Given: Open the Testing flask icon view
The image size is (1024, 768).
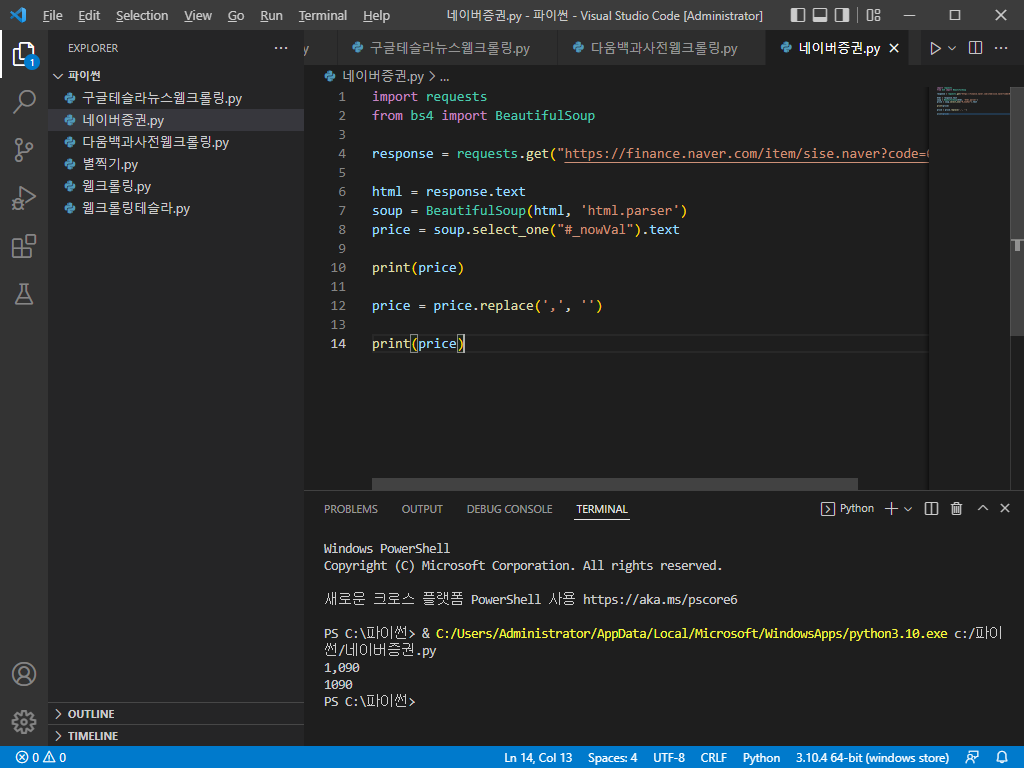Looking at the screenshot, I should (24, 294).
